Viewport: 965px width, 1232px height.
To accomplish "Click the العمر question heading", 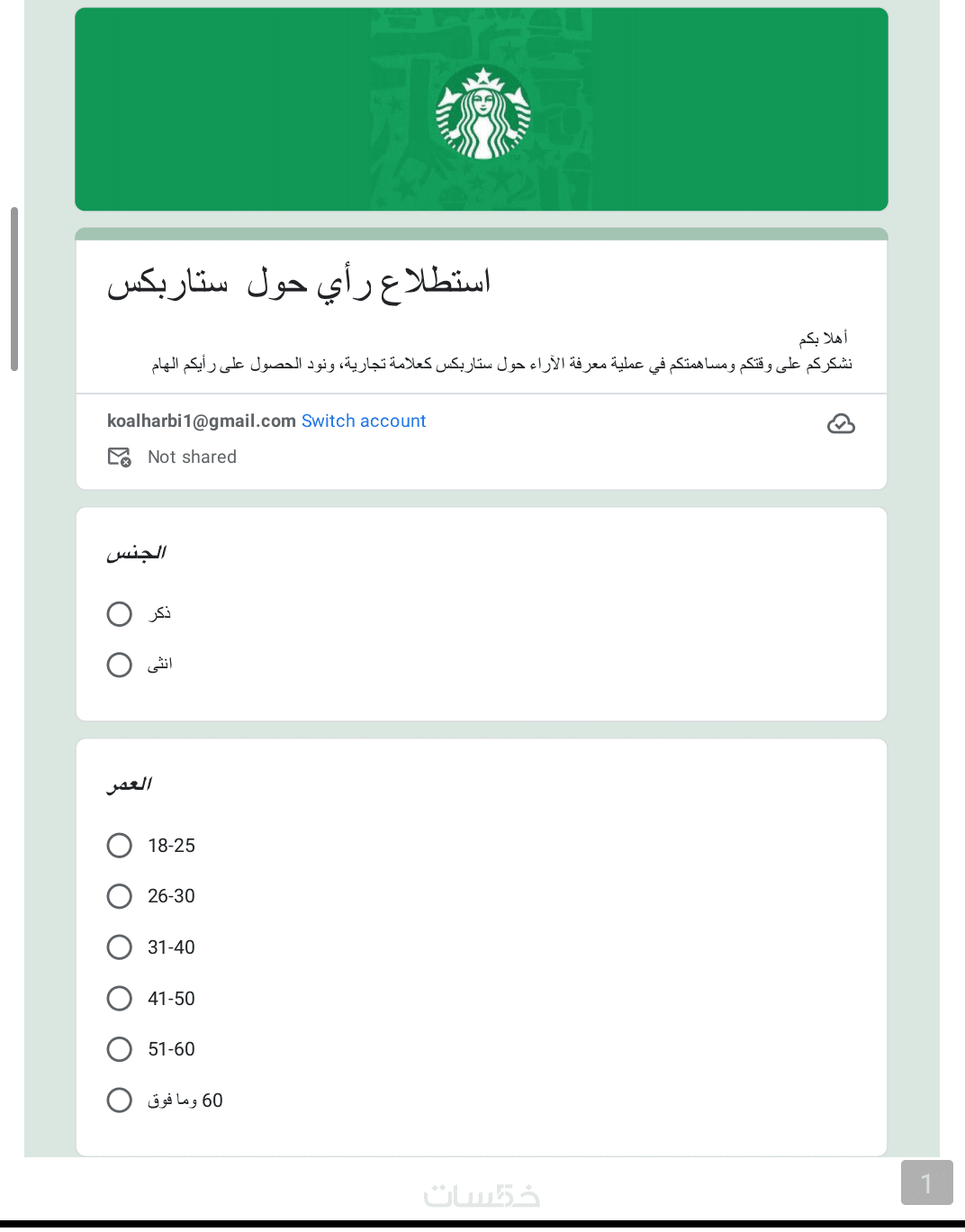I will pyautogui.click(x=130, y=784).
